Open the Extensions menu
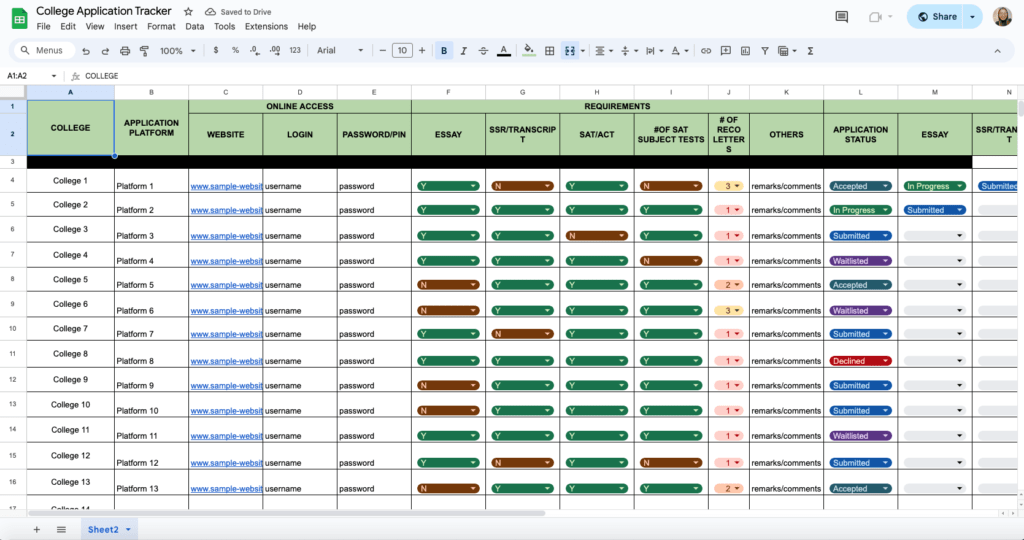Screen dimensions: 1024x540 click(266, 27)
